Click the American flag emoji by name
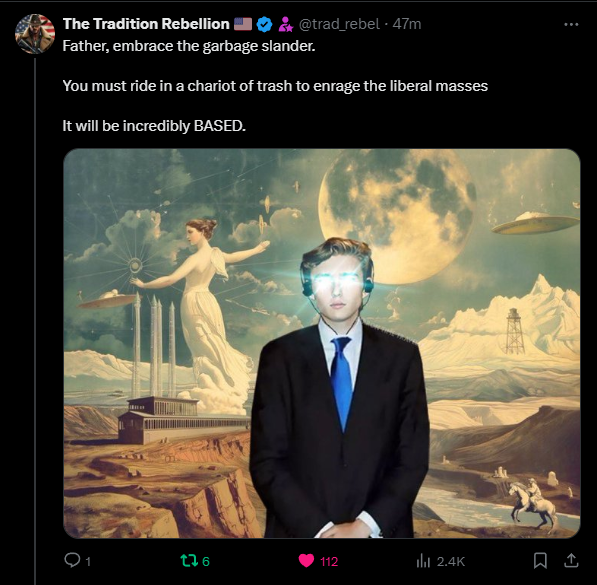The width and height of the screenshot is (597, 585). coord(243,24)
